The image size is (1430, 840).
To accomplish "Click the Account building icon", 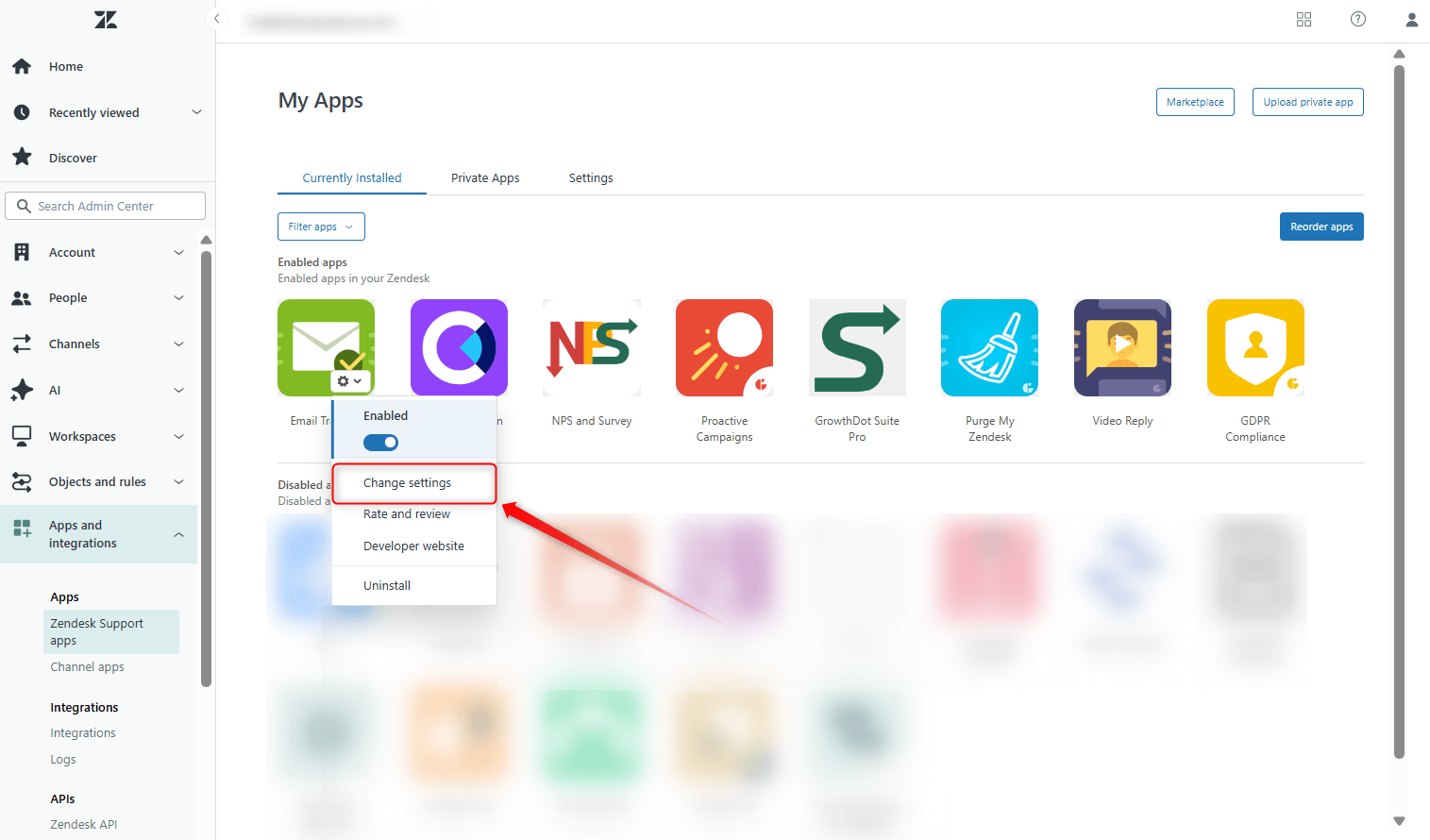I will [22, 252].
